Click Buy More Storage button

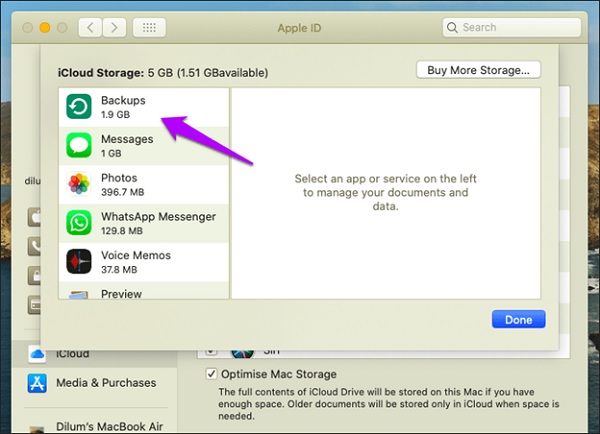click(478, 70)
